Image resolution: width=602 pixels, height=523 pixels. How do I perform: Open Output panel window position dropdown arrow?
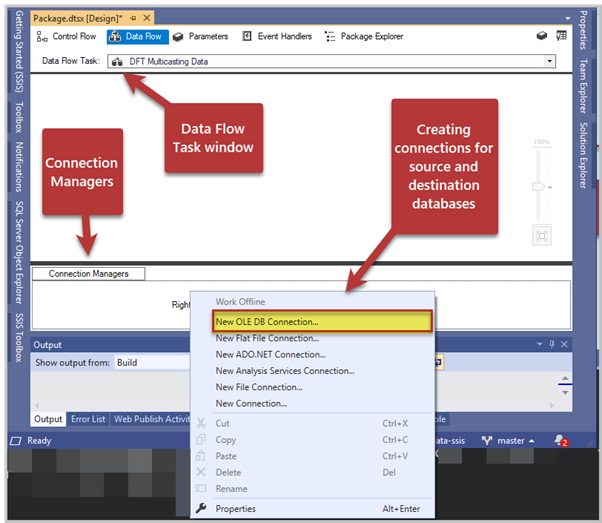click(539, 344)
